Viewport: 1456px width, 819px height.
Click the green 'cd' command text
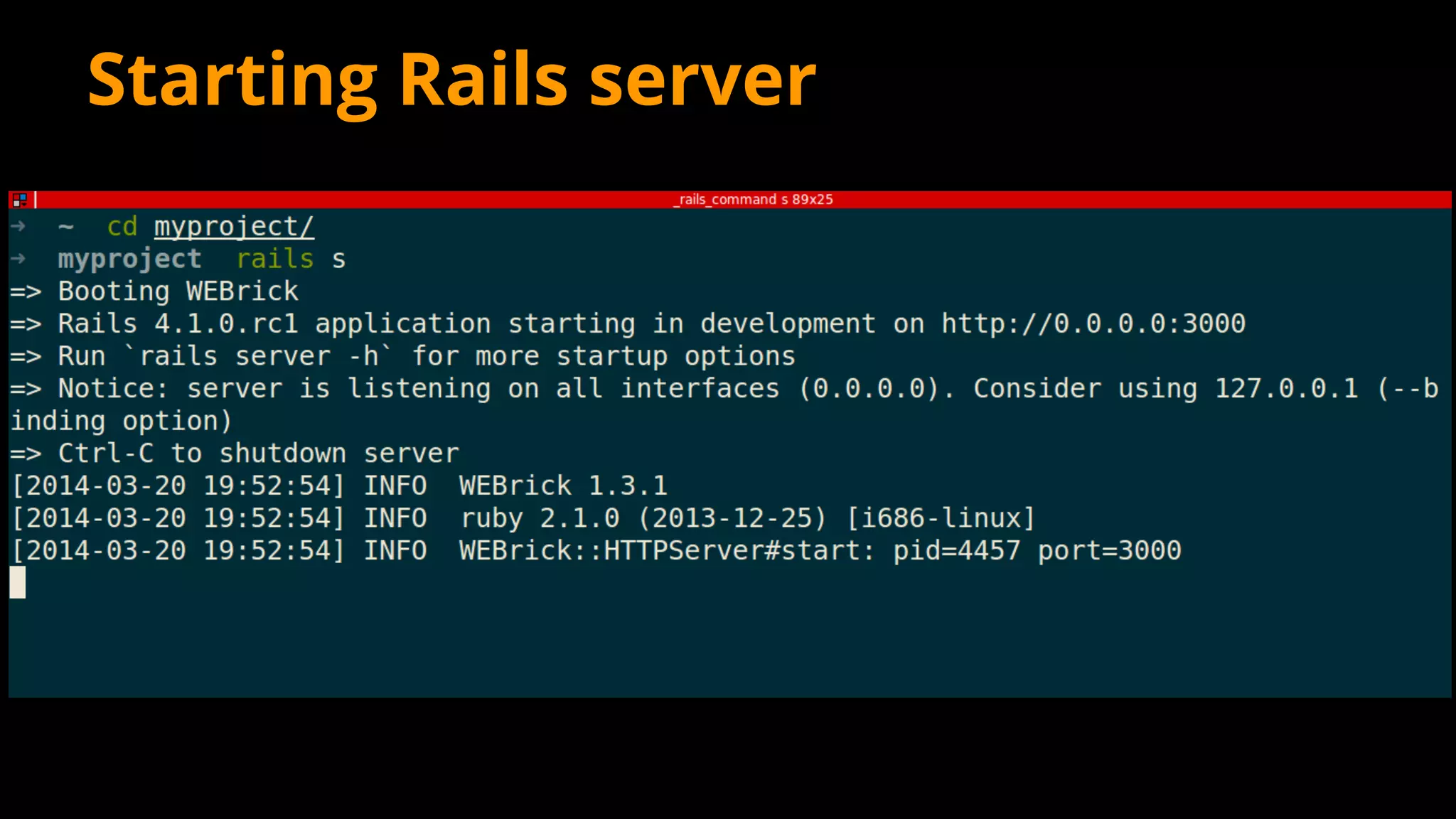pos(122,227)
